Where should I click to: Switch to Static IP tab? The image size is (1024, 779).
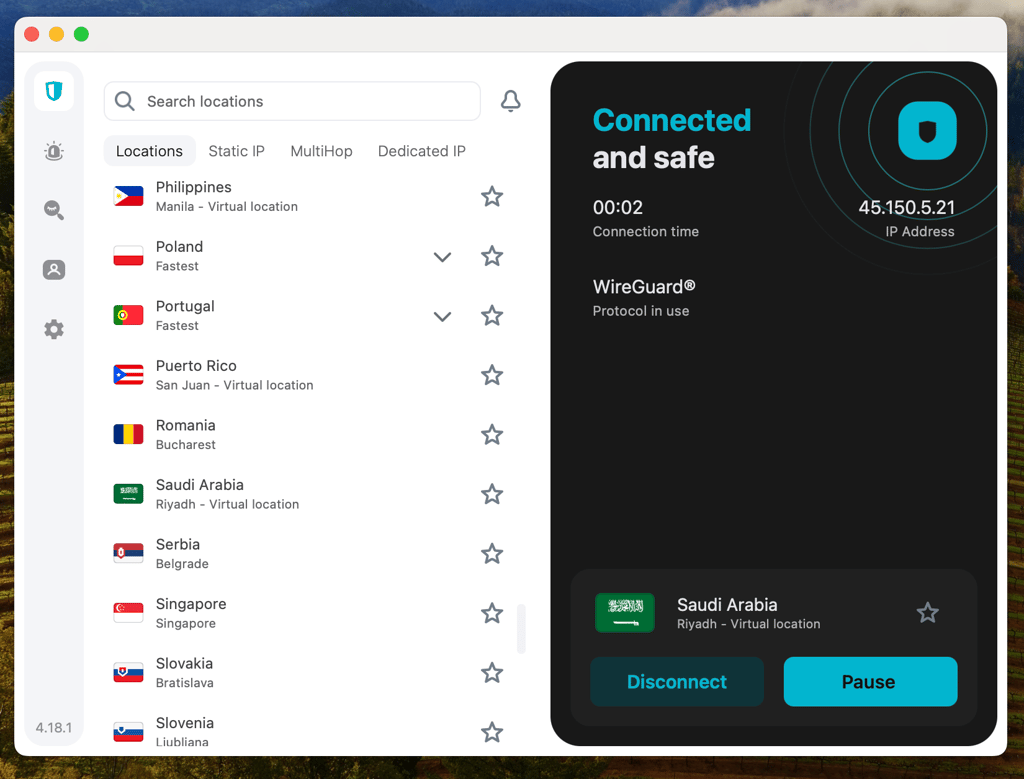coord(236,151)
